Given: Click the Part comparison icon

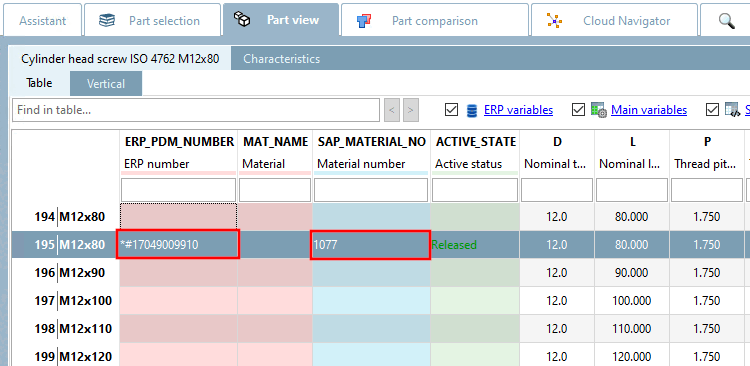Looking at the screenshot, I should tap(364, 21).
